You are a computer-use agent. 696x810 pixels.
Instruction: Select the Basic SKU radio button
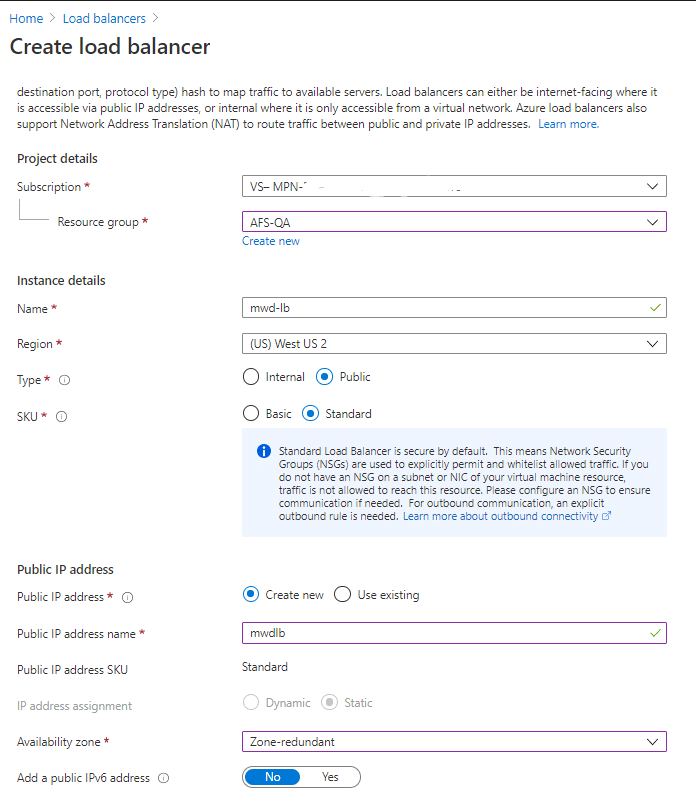[250, 413]
